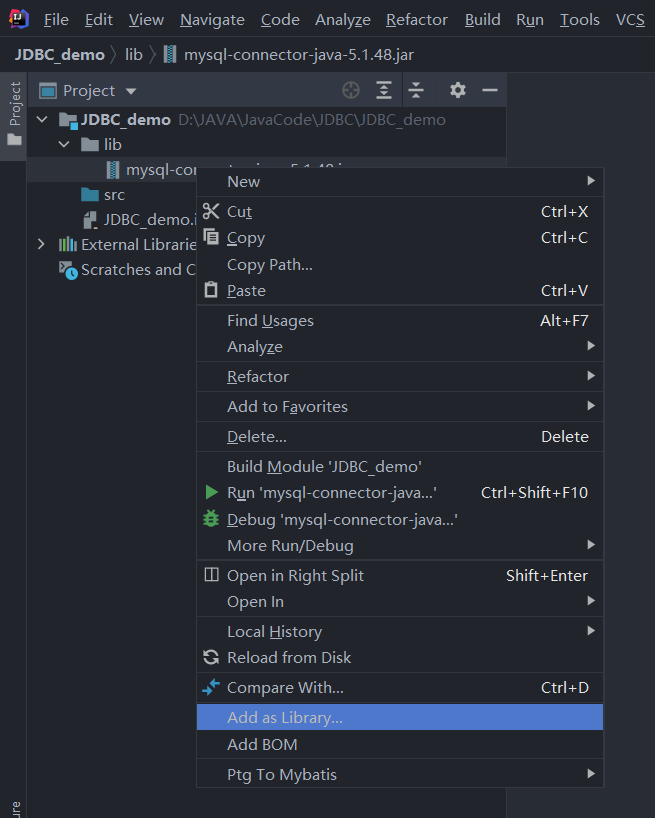655x818 pixels.
Task: Hide the Project panel with minus icon
Action: [x=490, y=90]
